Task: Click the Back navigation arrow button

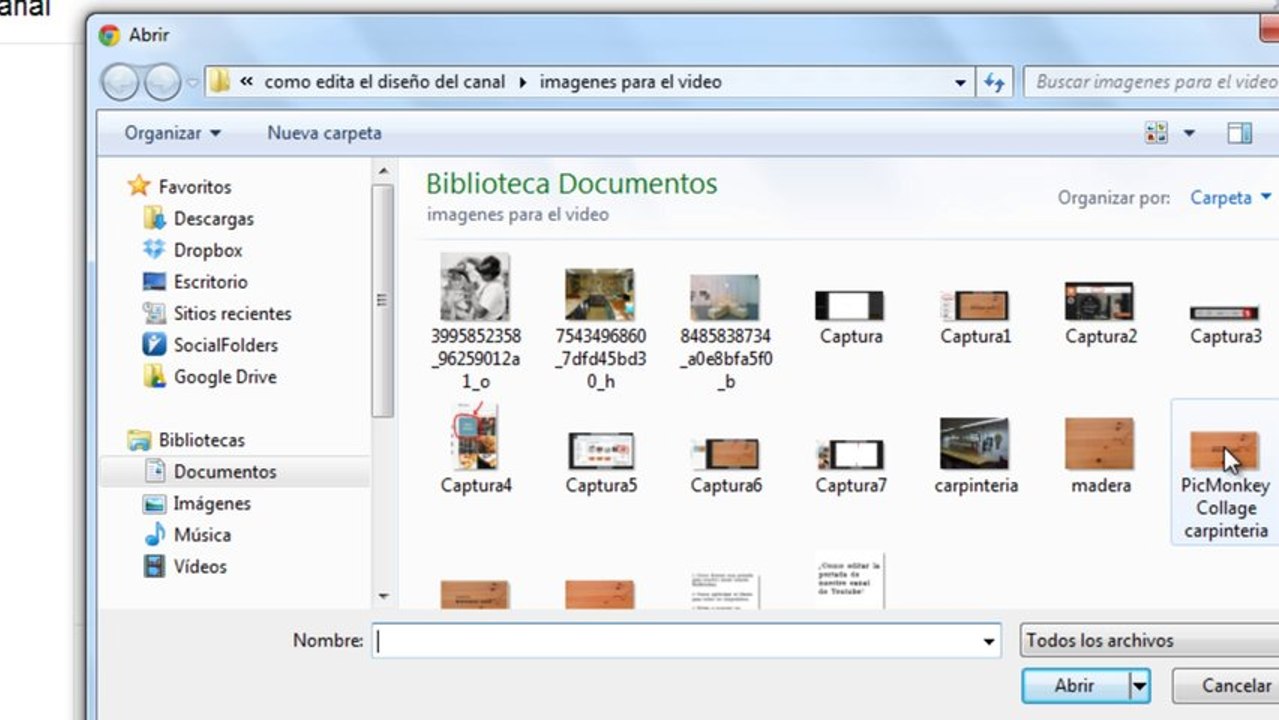Action: 119,82
